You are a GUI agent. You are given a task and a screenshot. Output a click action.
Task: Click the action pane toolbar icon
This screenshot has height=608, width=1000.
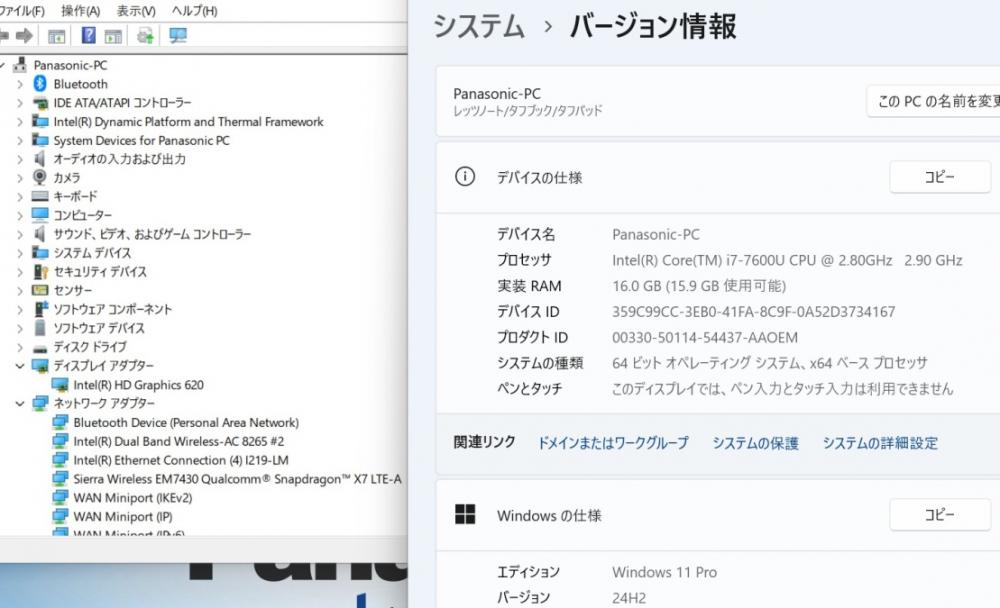[x=113, y=36]
